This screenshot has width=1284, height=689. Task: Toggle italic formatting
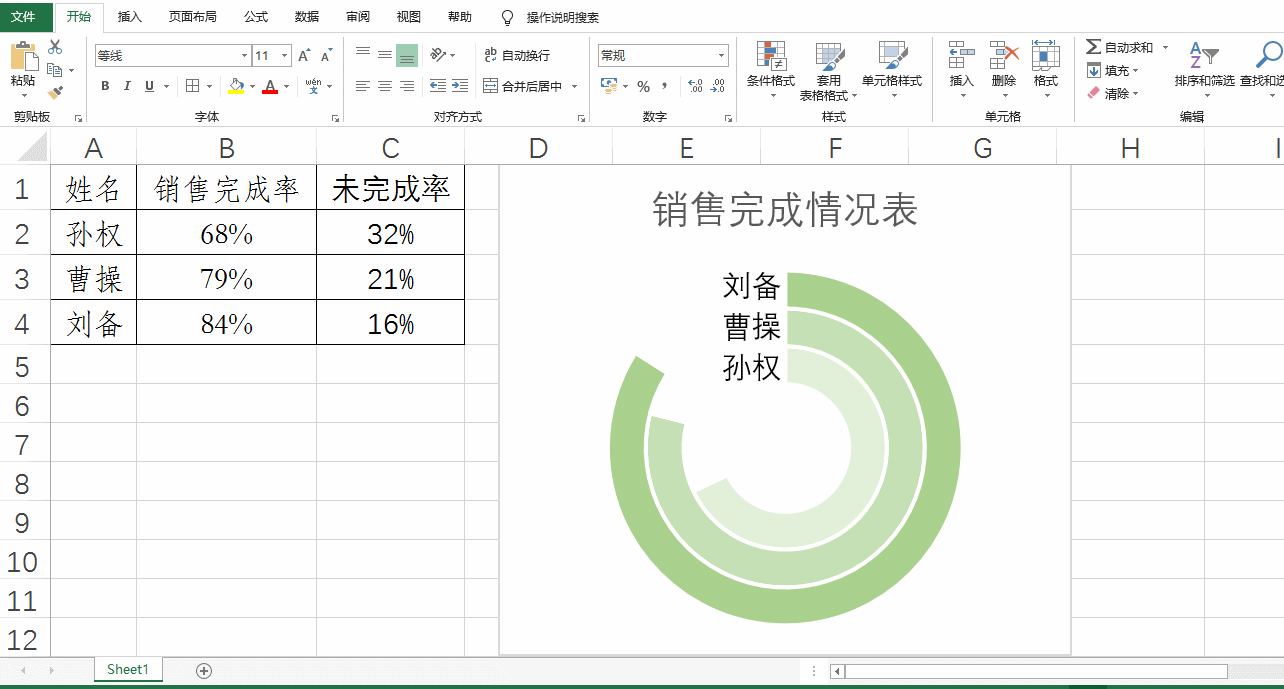127,86
